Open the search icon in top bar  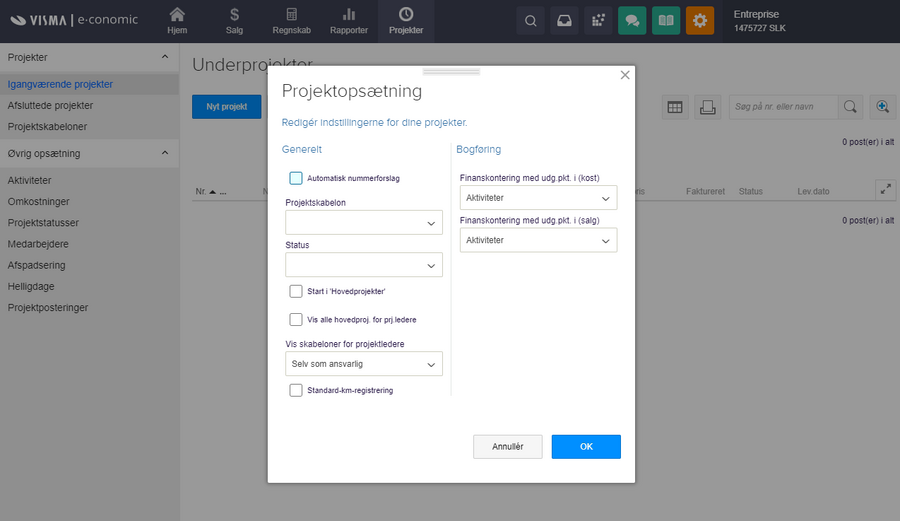click(x=531, y=20)
